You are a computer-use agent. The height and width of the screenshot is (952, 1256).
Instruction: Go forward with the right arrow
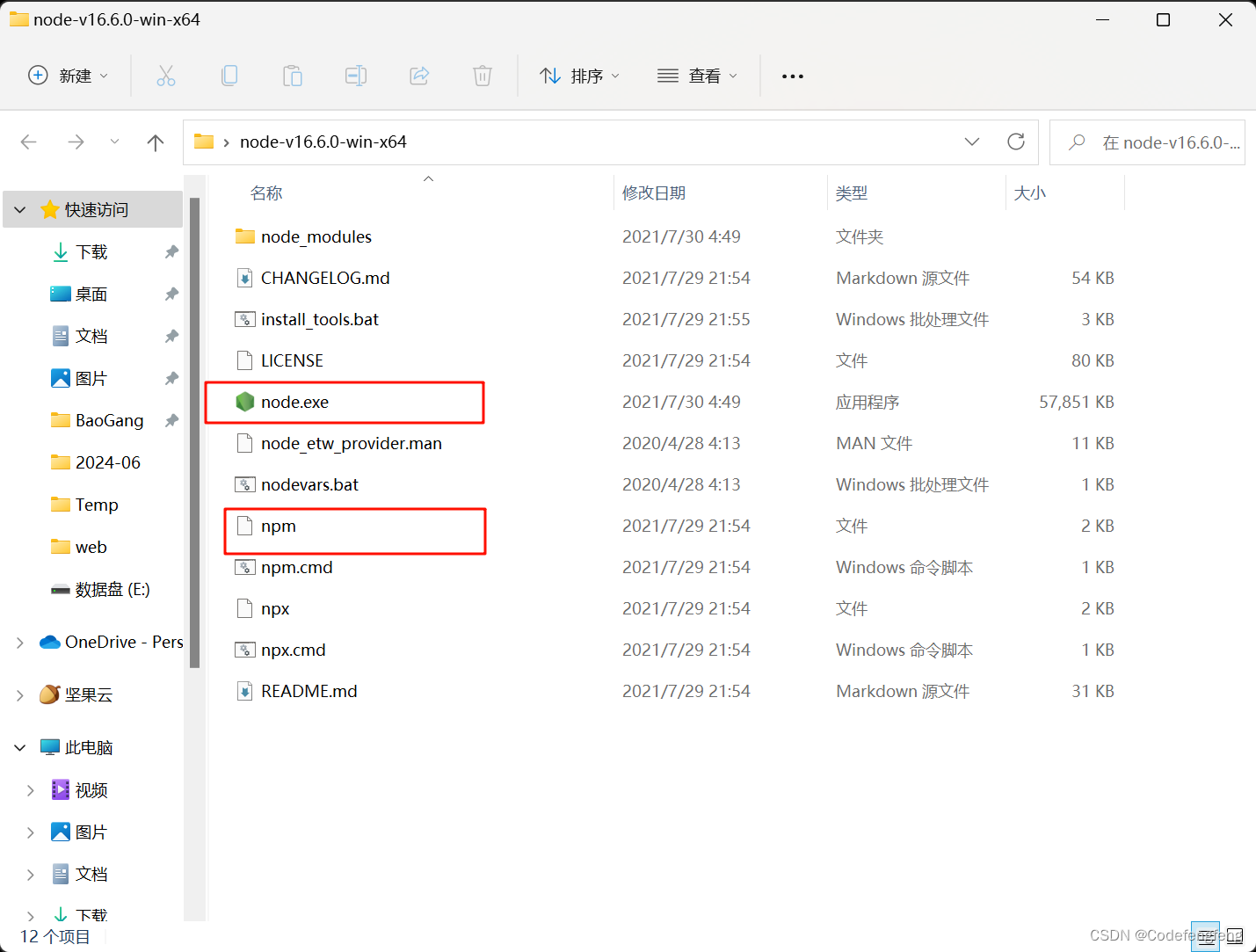[76, 142]
